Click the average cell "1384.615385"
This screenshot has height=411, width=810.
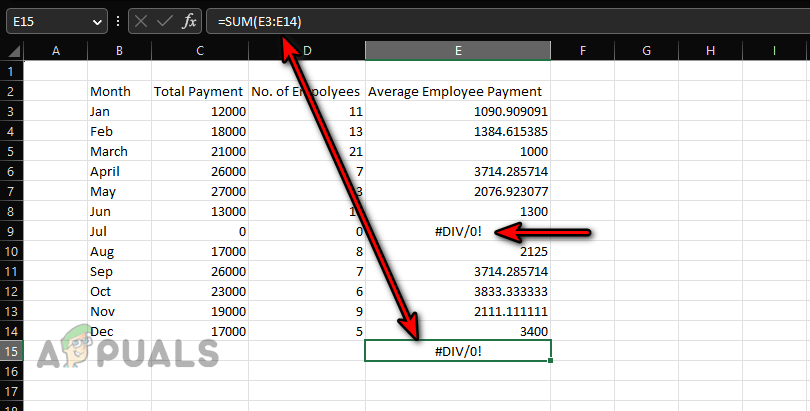[x=458, y=131]
